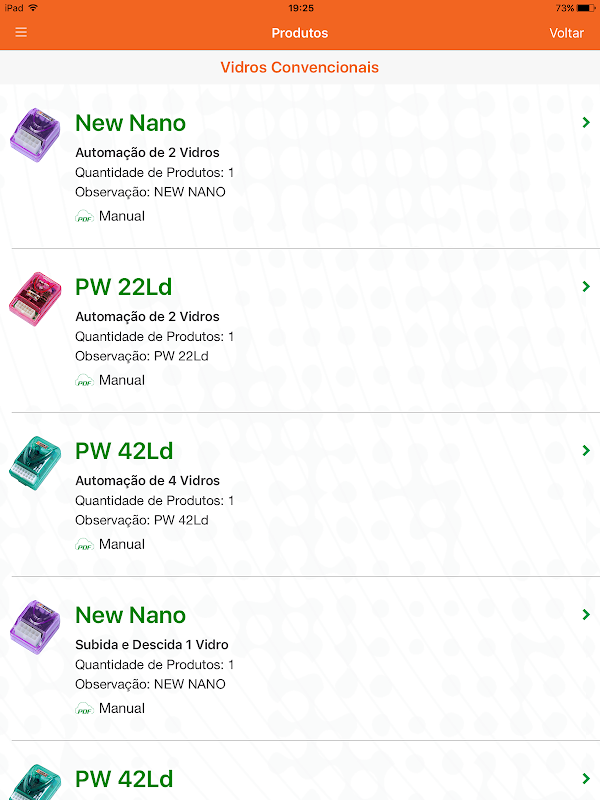Tap the teal PW 42Ld Automação de 4 Vidros image
600x800 pixels.
(35, 463)
